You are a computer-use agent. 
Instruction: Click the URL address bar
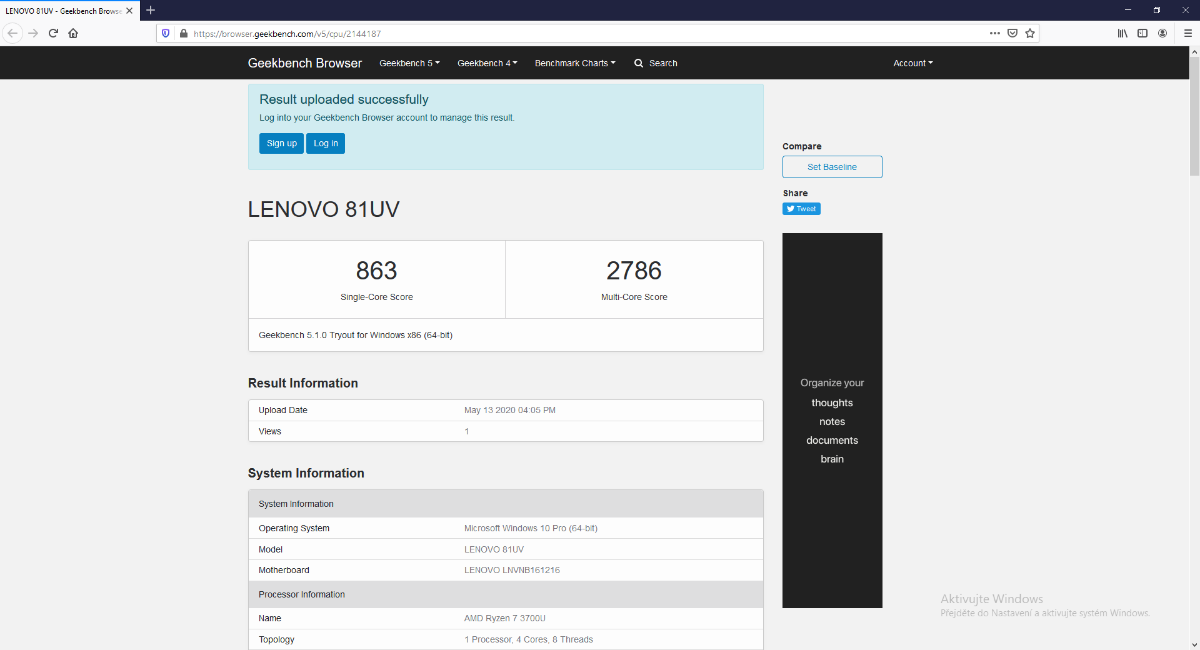click(580, 33)
